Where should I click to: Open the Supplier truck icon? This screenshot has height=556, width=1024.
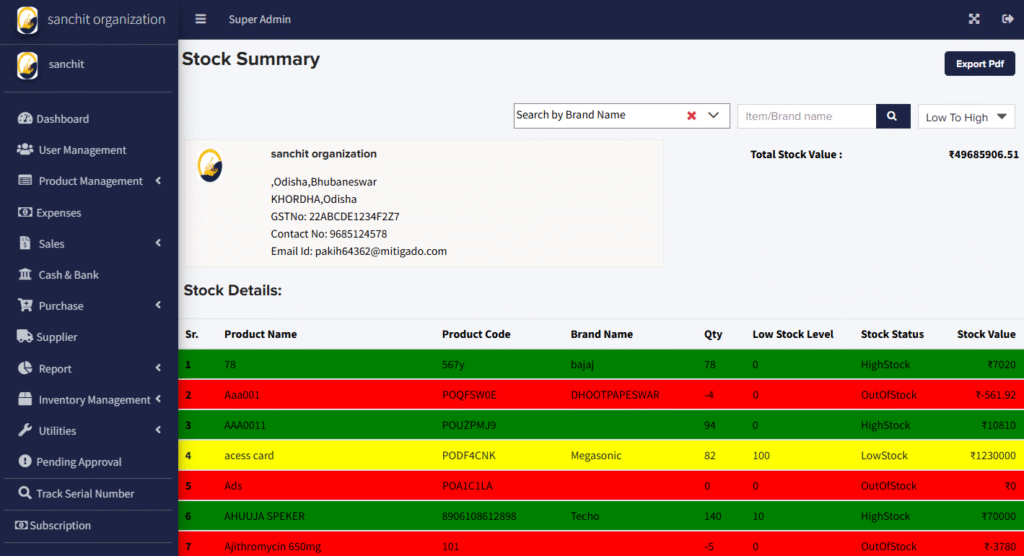pos(26,337)
